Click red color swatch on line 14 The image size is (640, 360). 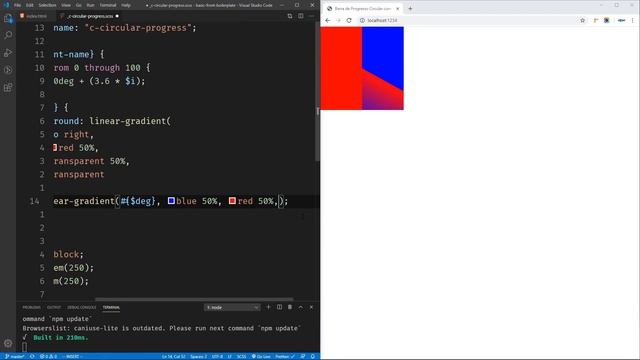point(232,201)
